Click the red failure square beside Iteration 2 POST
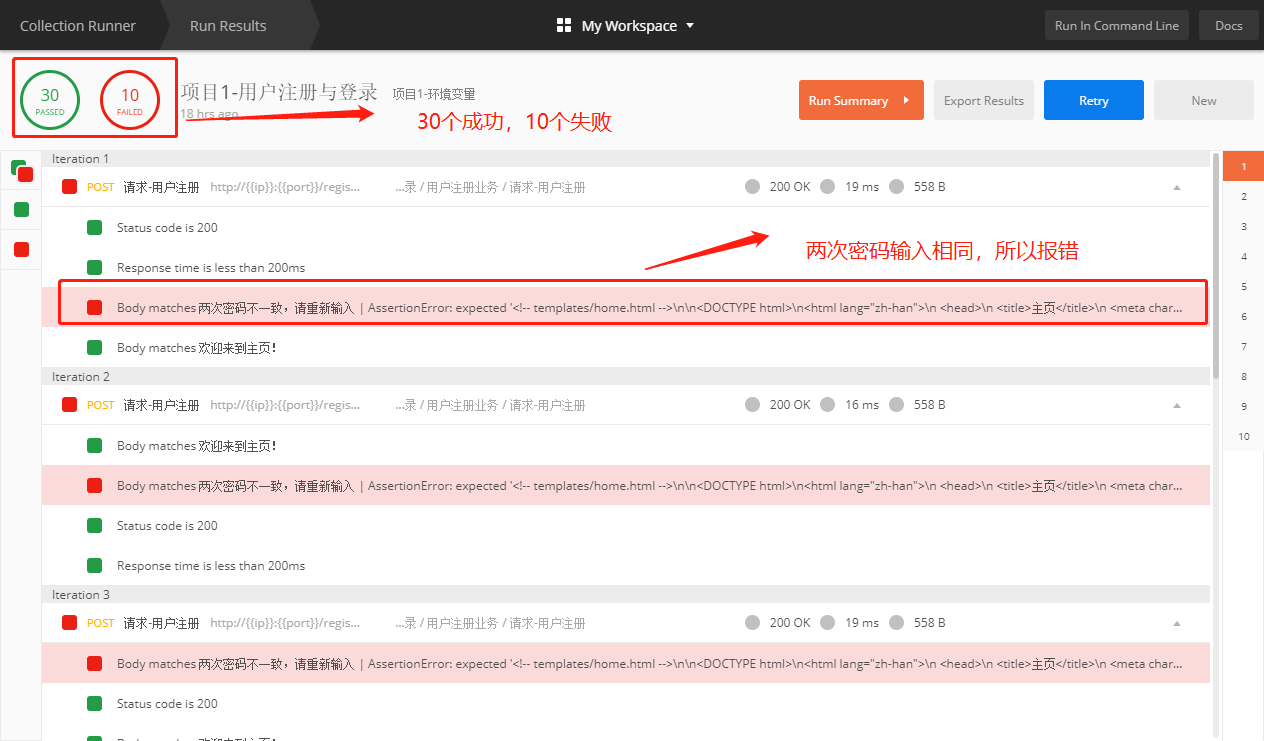 click(68, 404)
